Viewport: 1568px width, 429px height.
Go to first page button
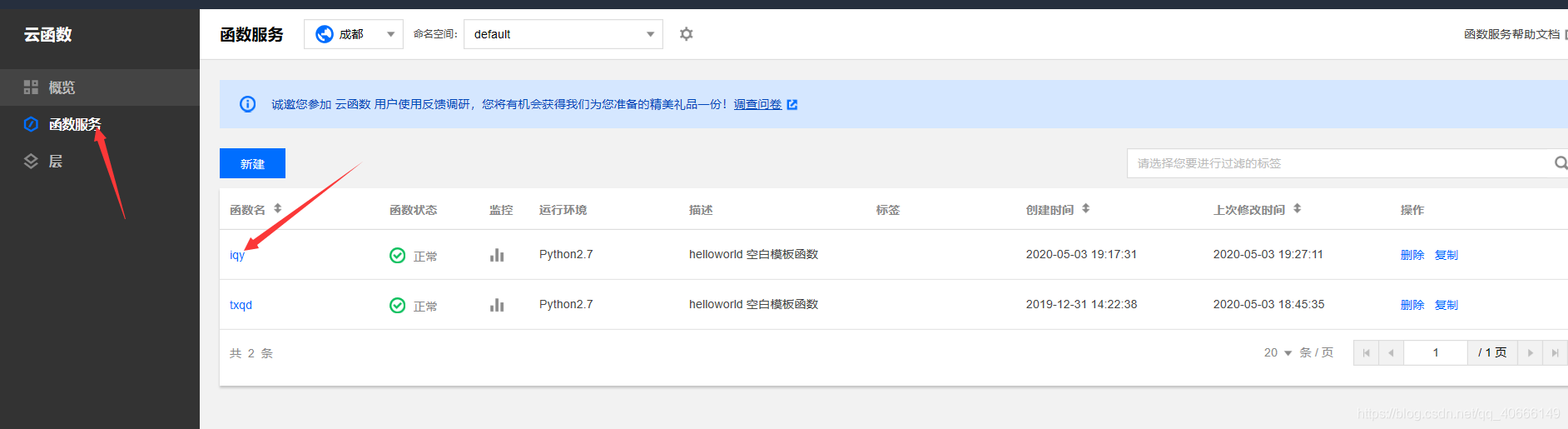coord(1366,352)
